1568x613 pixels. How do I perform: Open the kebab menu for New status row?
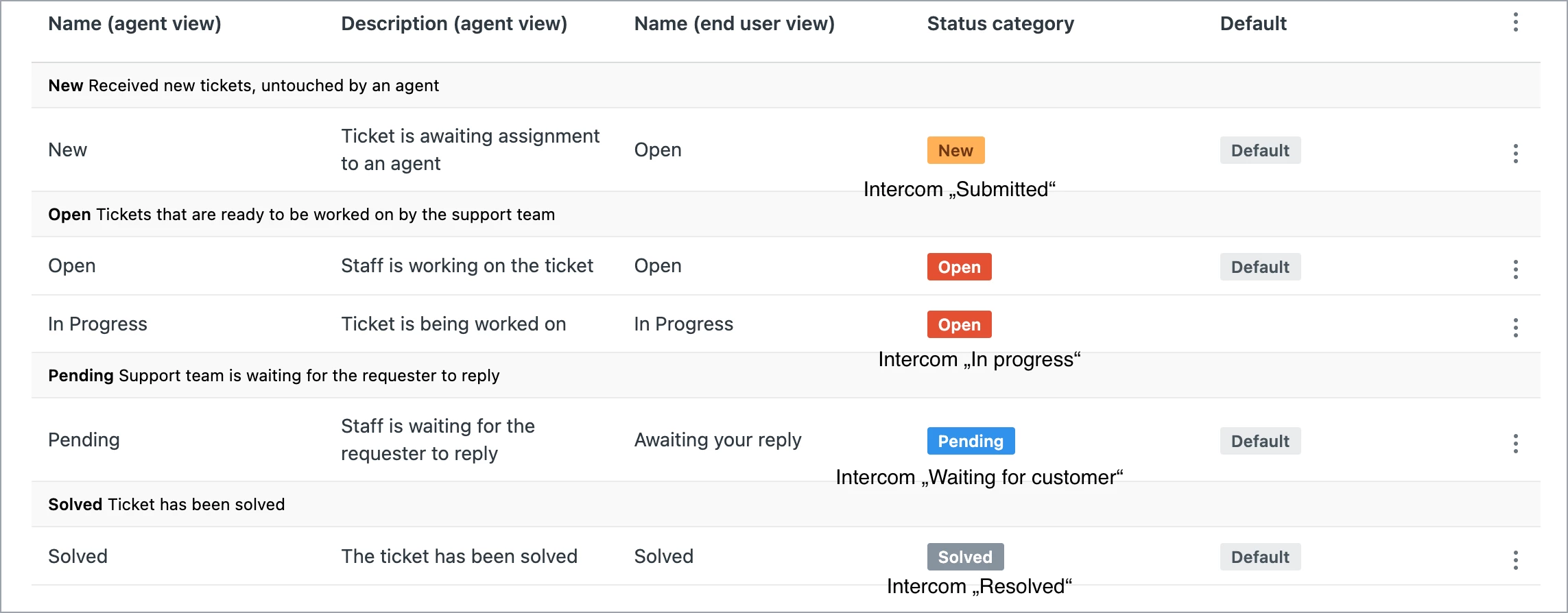1516,153
